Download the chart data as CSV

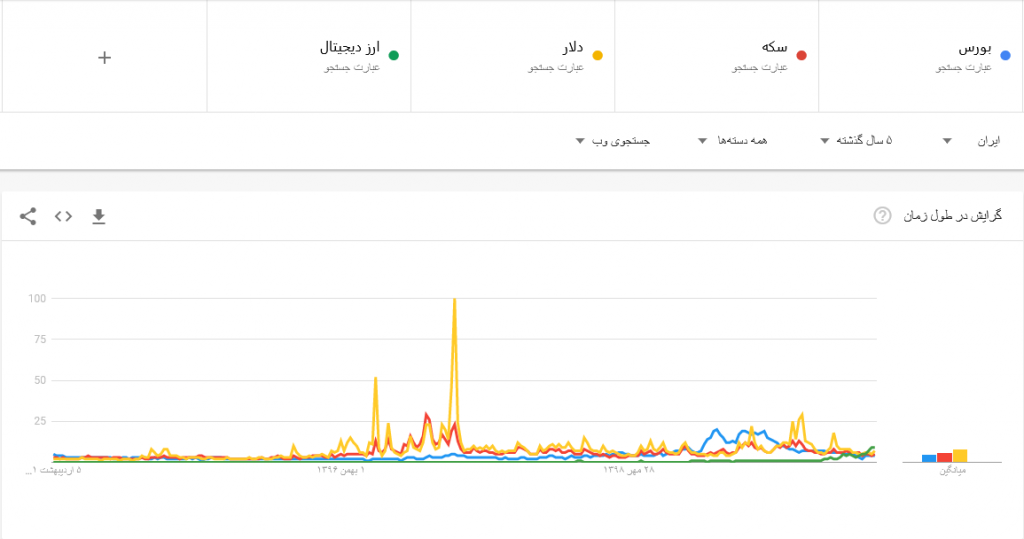pos(98,216)
